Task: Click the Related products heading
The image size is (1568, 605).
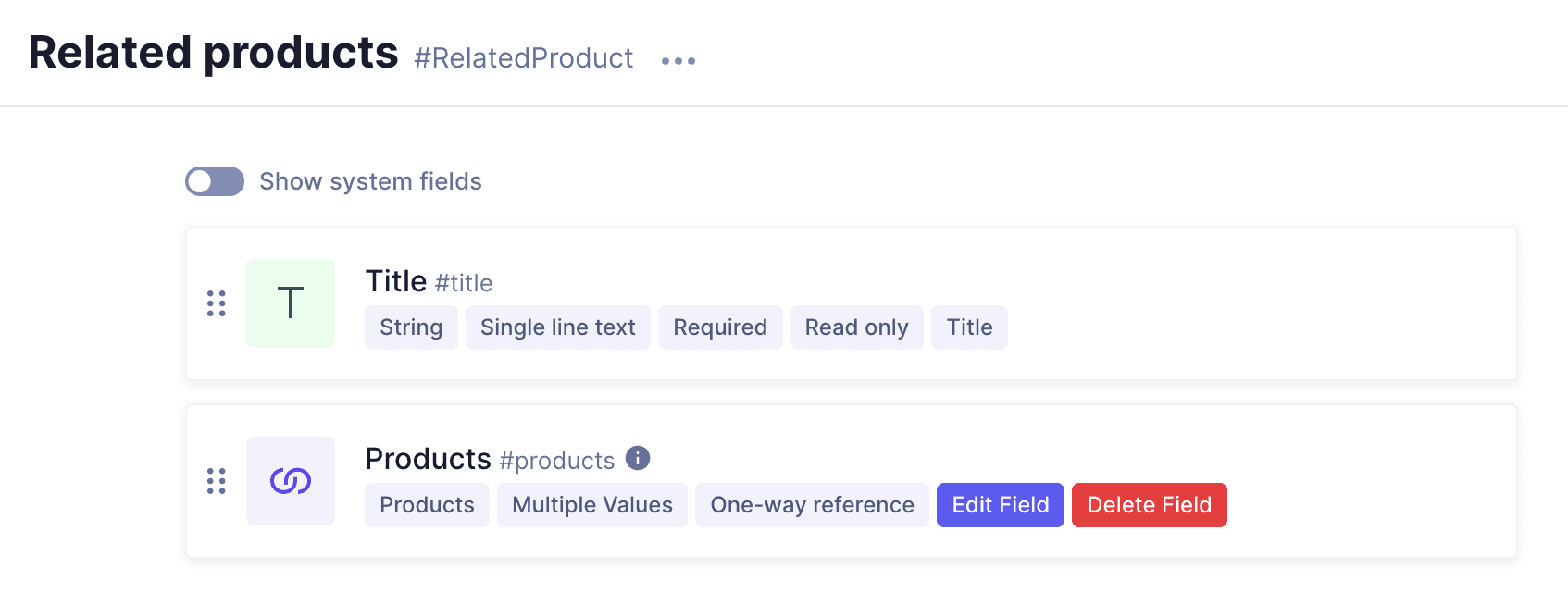Action: pos(213,53)
